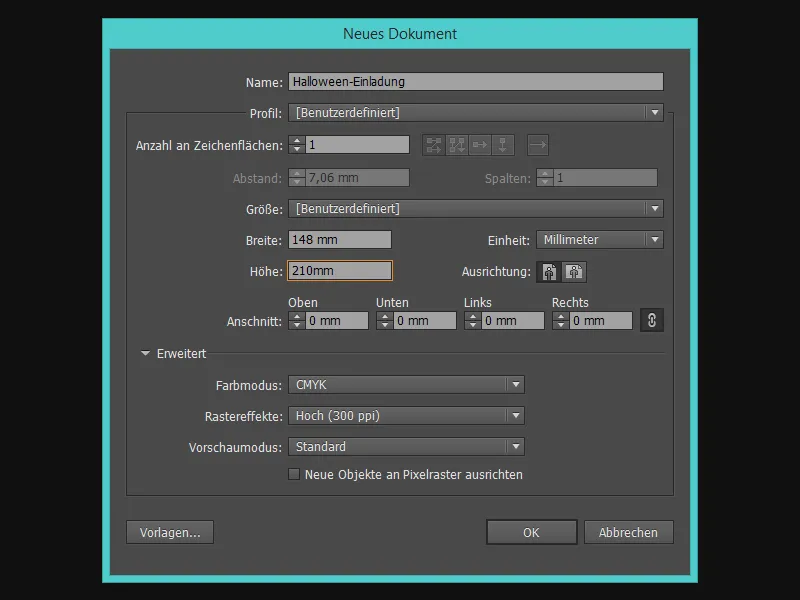The height and width of the screenshot is (600, 800).
Task: Click the Neues Dokument dialog title
Action: [400, 34]
